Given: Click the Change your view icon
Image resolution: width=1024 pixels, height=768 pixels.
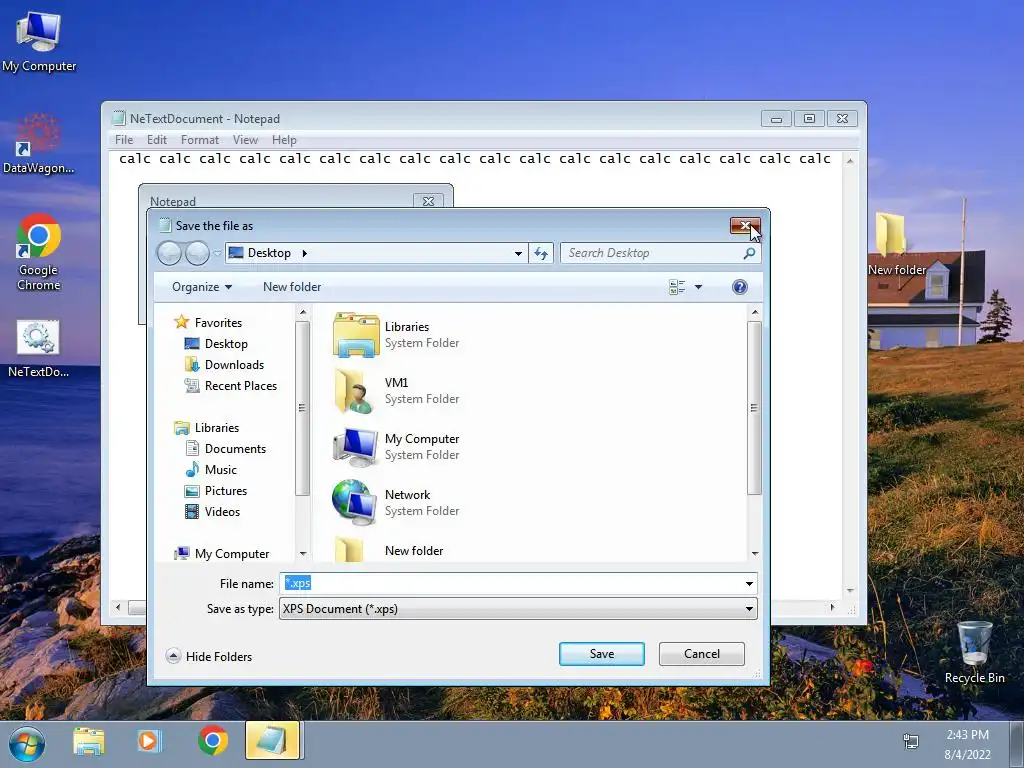Looking at the screenshot, I should pyautogui.click(x=677, y=287).
